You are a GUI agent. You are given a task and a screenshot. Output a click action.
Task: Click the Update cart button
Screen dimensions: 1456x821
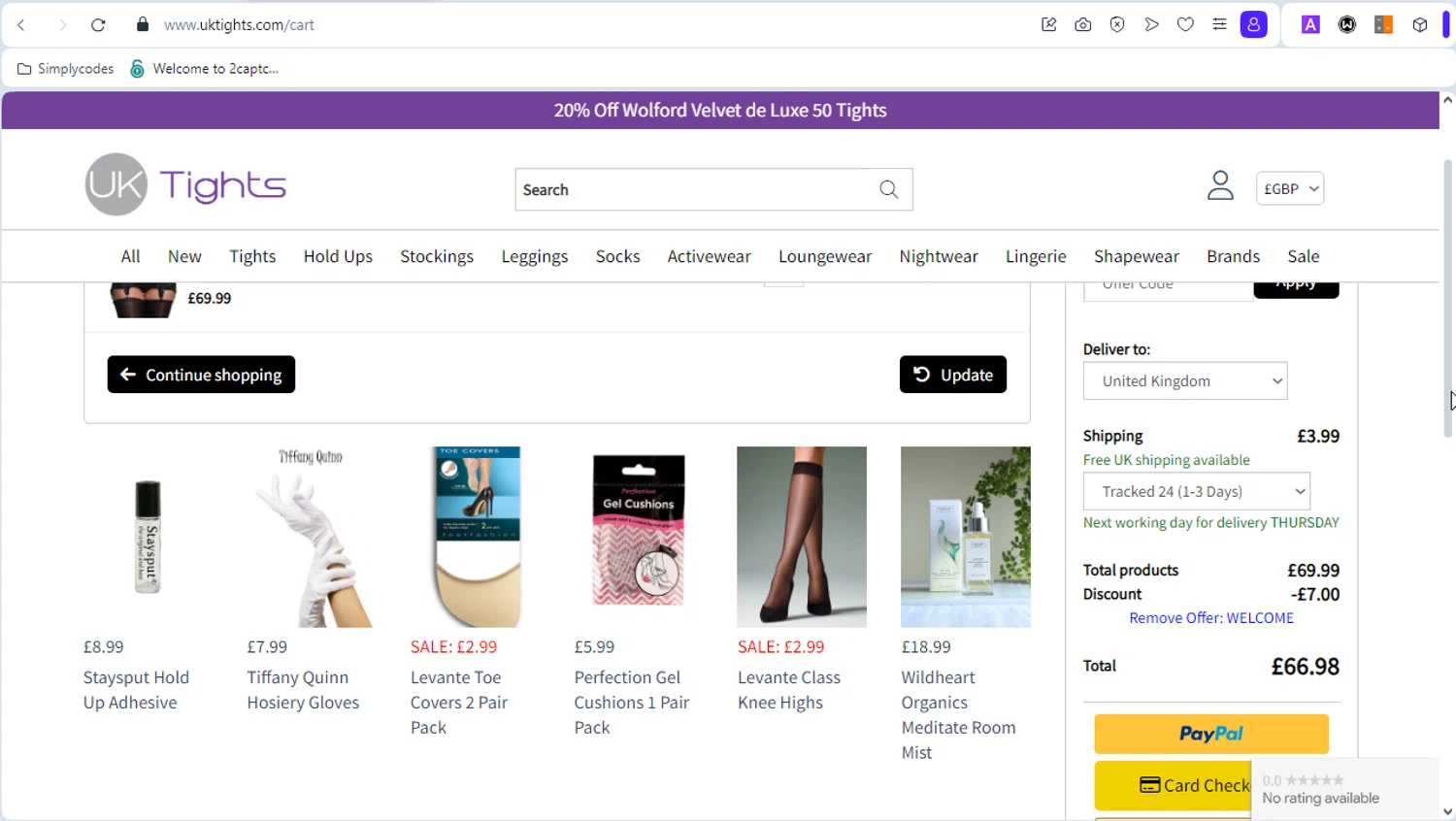point(953,375)
